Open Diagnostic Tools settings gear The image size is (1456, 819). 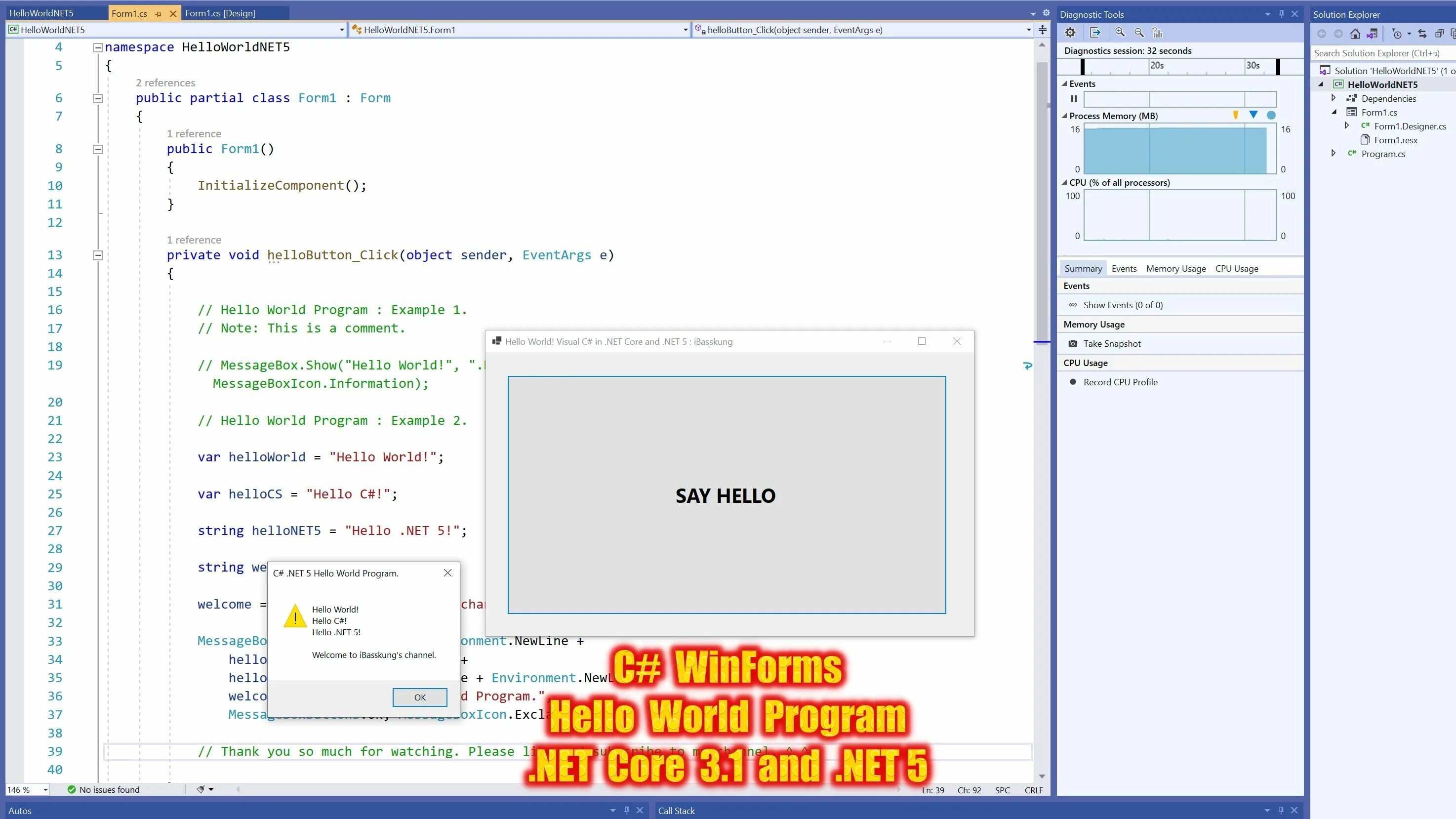coord(1070,33)
